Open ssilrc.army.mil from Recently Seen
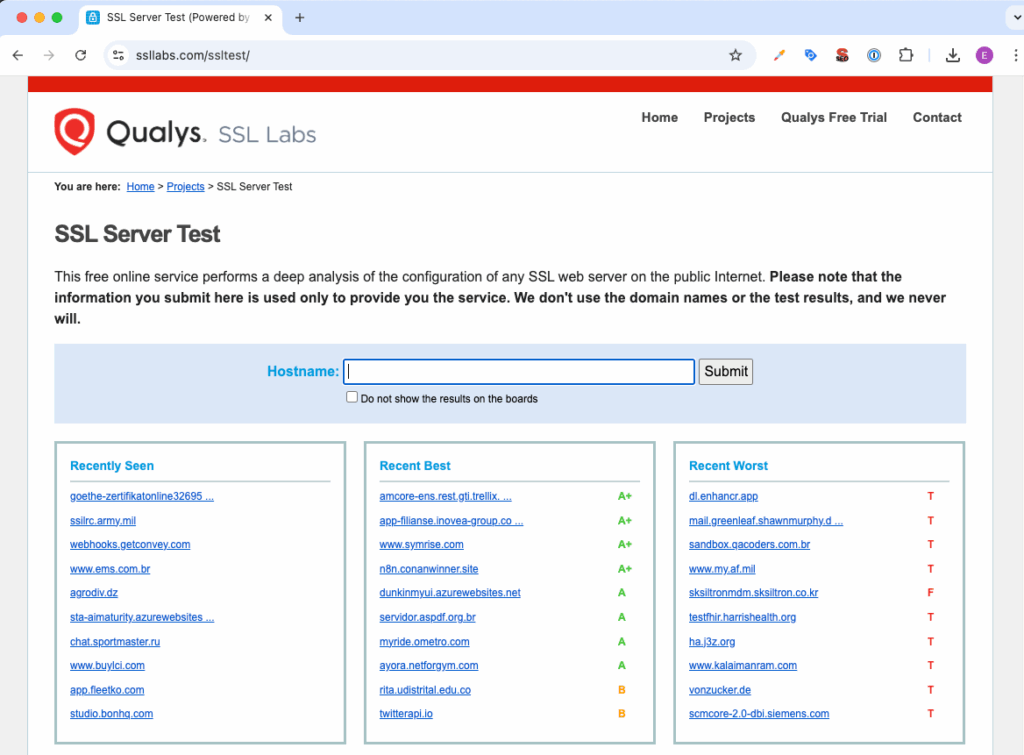 point(103,521)
